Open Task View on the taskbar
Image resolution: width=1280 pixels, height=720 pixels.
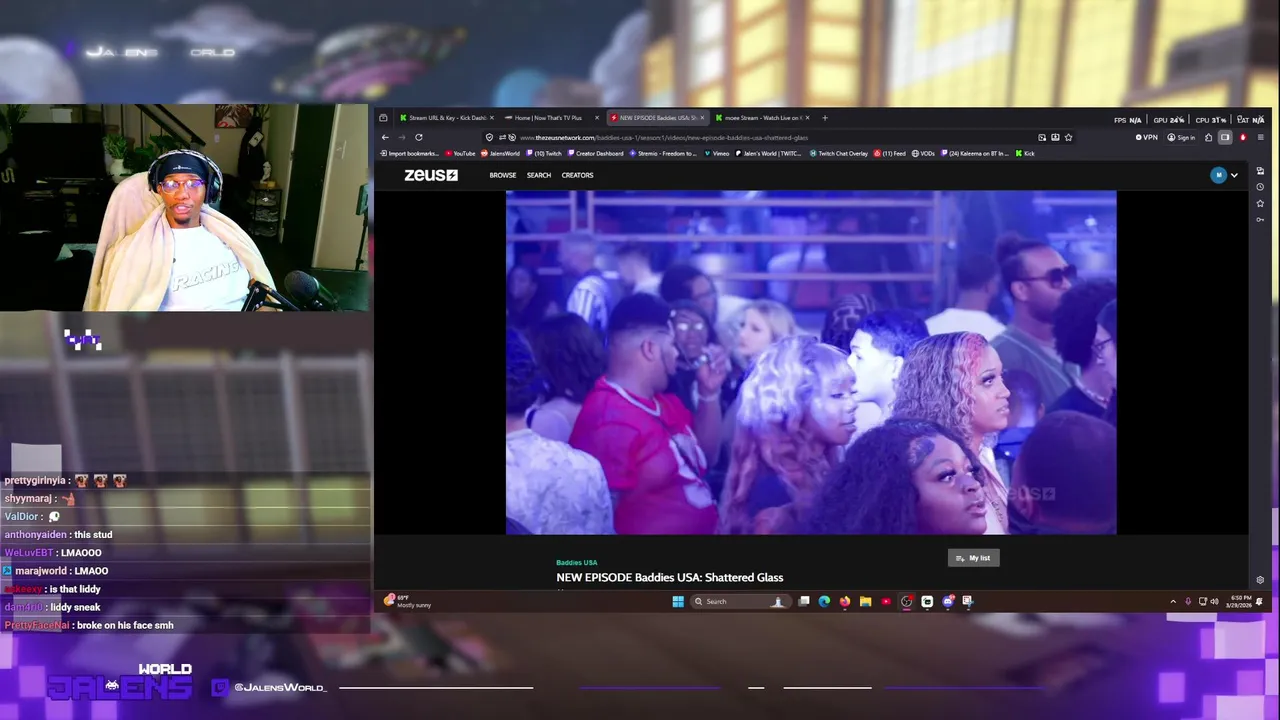[x=804, y=601]
